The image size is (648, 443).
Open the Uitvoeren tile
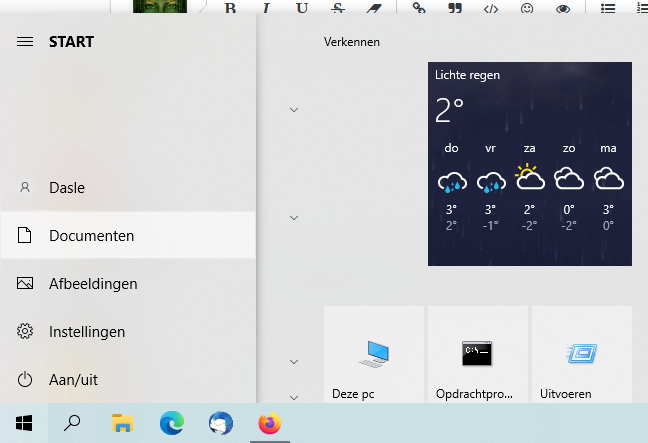(x=582, y=355)
